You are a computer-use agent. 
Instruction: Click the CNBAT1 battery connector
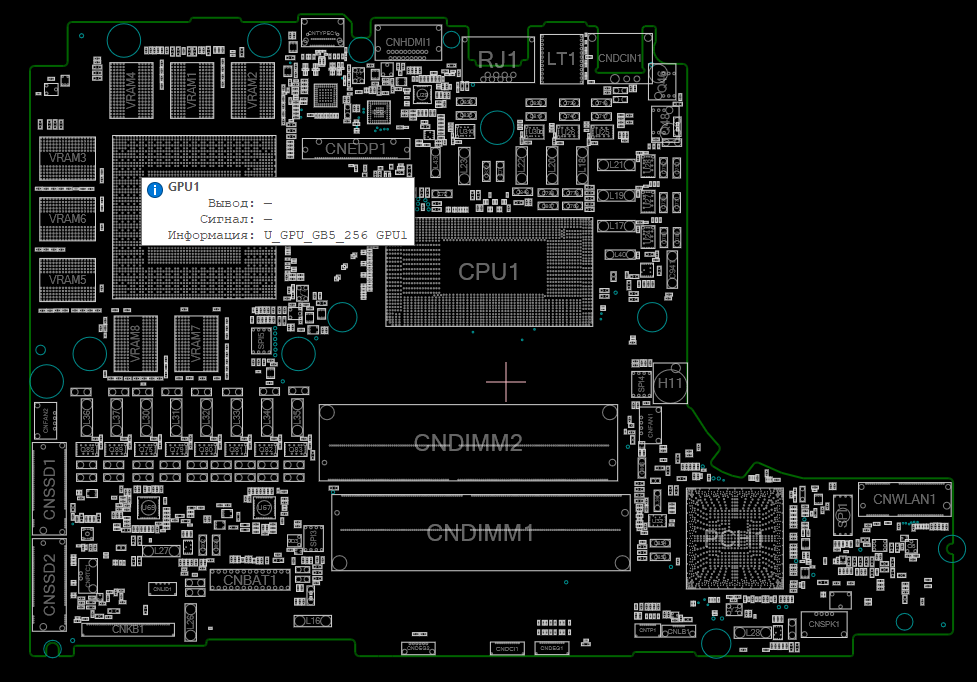coord(250,579)
